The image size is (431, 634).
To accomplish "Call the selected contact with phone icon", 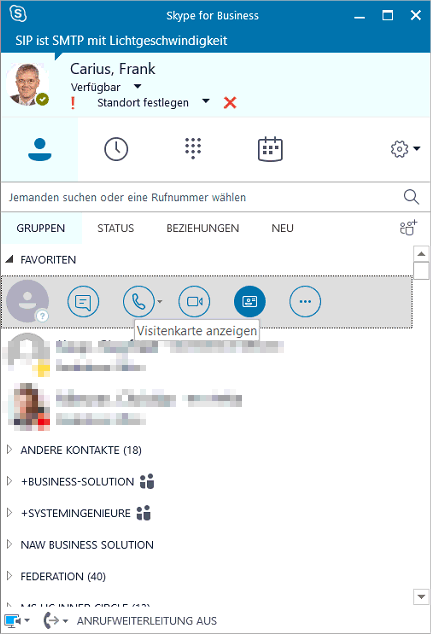I will coord(139,302).
